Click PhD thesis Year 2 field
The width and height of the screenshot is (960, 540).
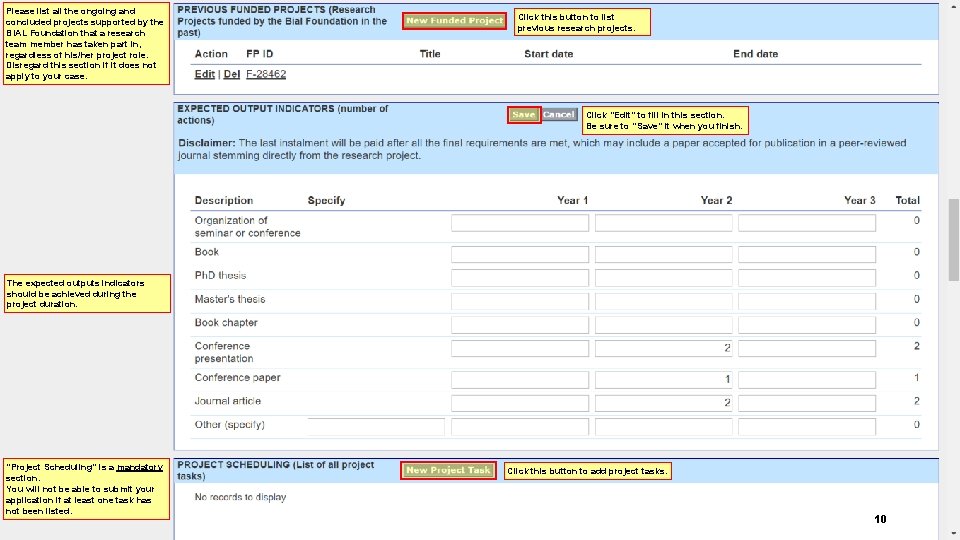tap(664, 278)
